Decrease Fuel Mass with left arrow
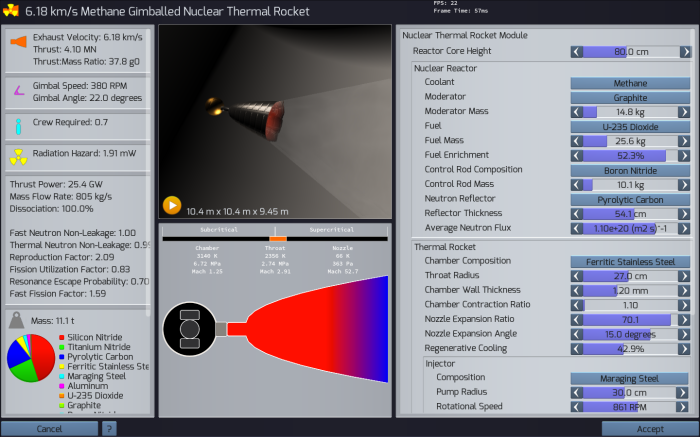The width and height of the screenshot is (700, 437). 576,141
